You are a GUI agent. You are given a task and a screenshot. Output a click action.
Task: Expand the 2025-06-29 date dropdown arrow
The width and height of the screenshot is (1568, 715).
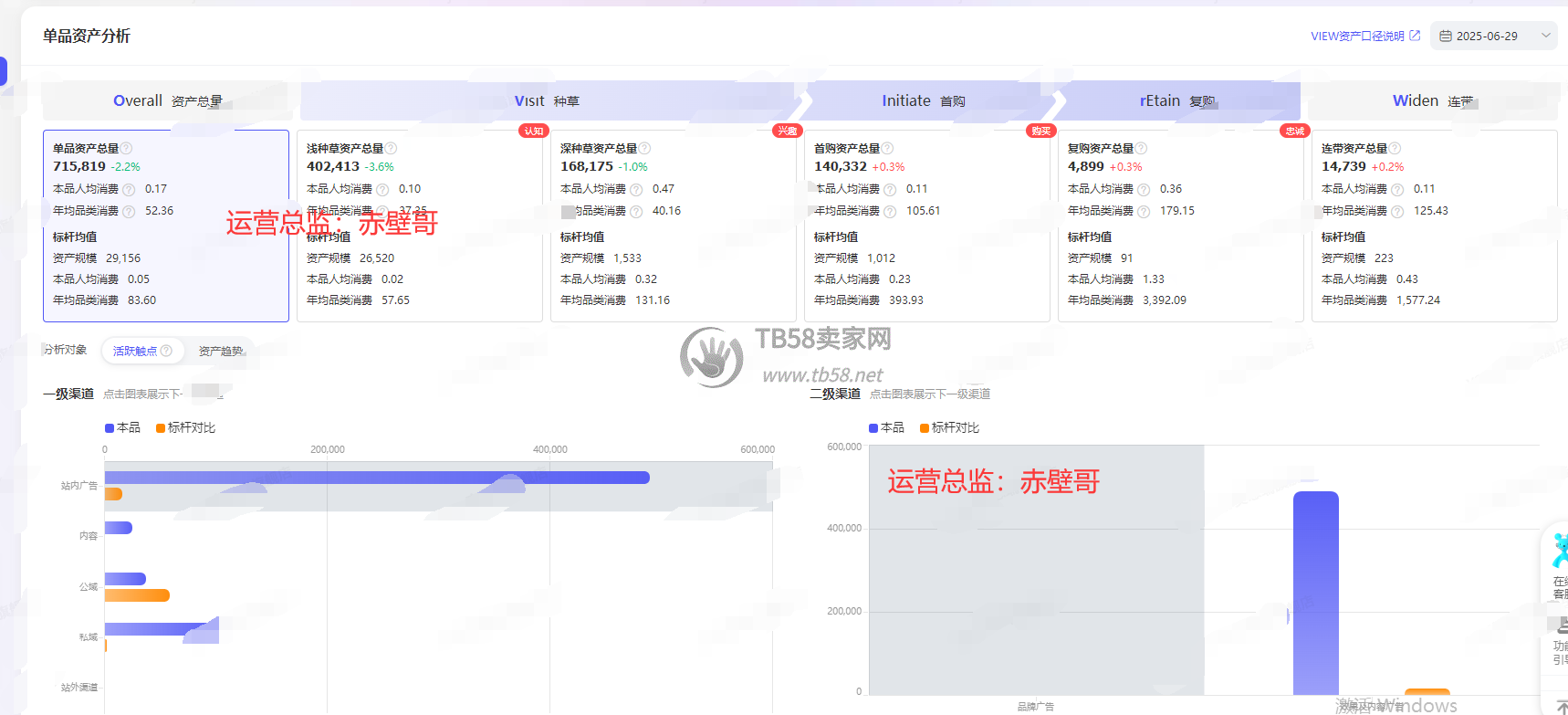point(1546,36)
